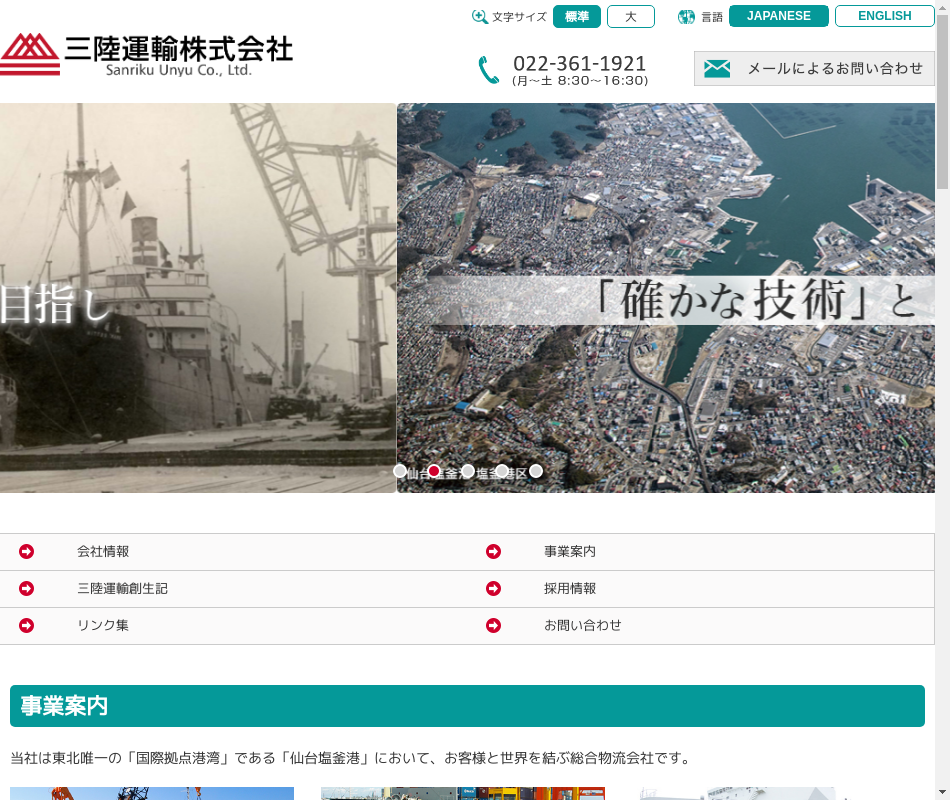
Task: Click red arrow icon beside リンク集
Action: (27, 626)
